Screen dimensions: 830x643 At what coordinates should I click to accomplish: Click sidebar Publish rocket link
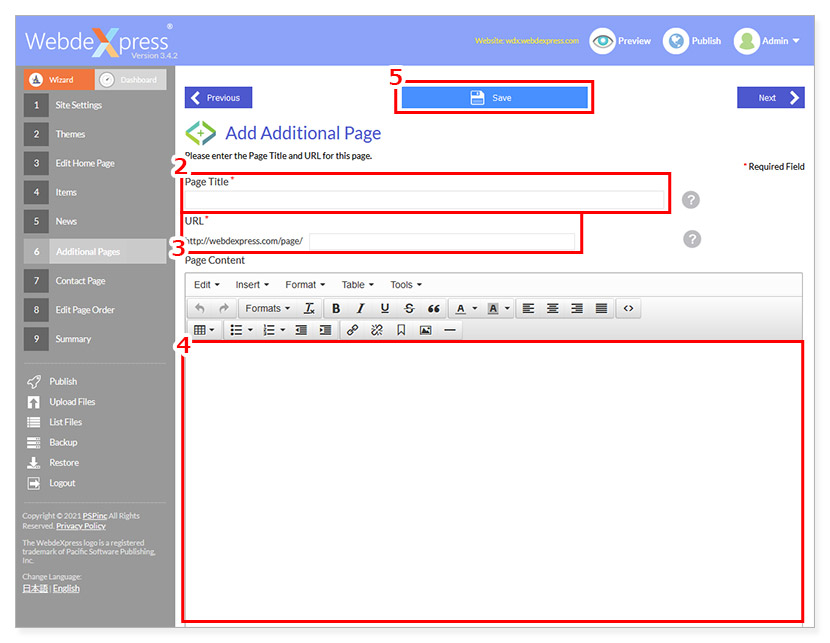coord(52,382)
